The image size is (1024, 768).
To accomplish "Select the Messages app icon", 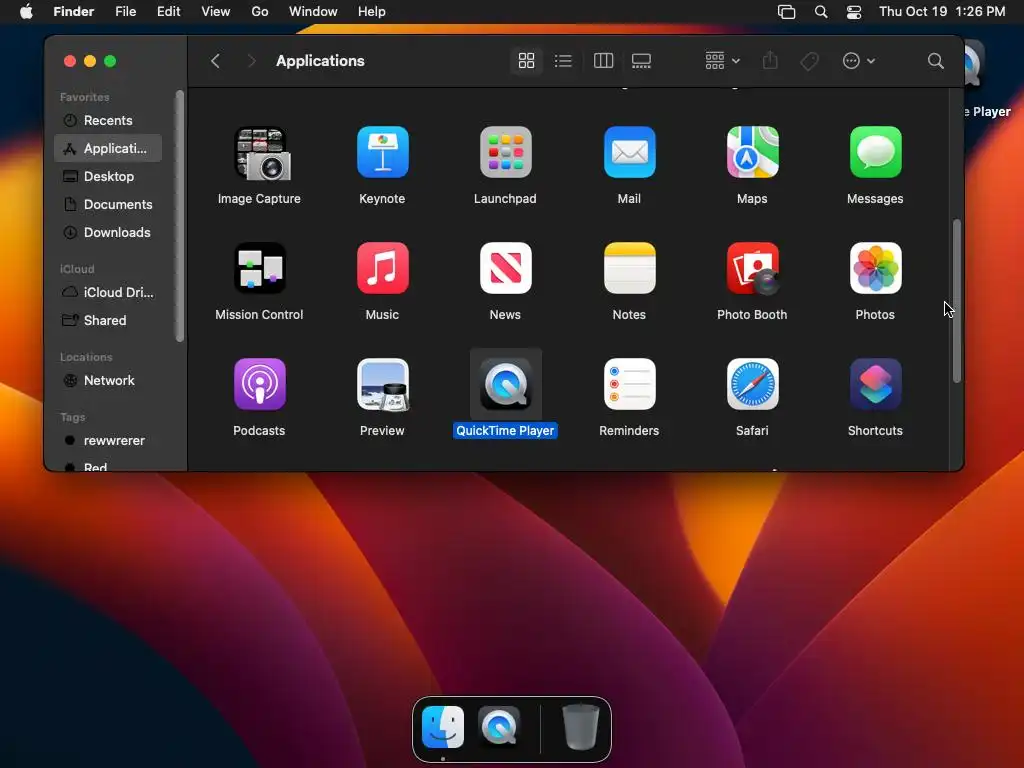I will [x=876, y=152].
